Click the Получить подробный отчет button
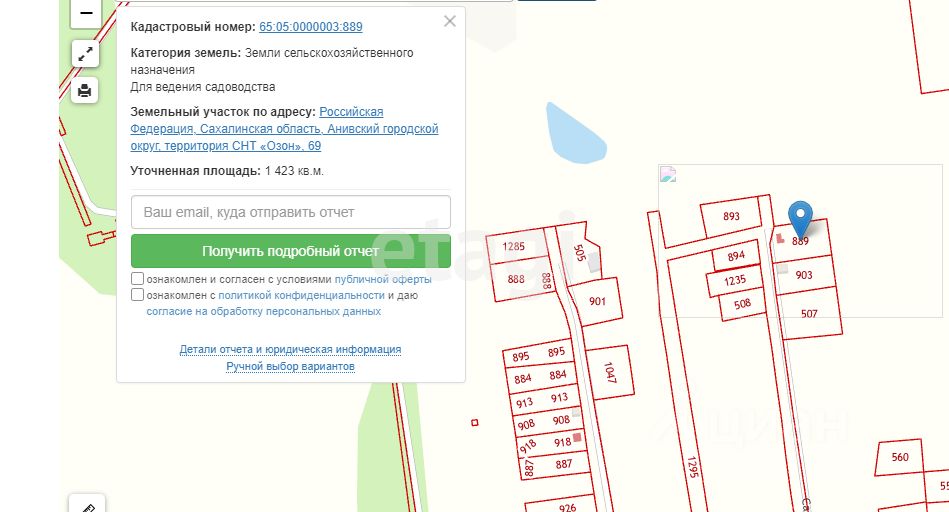This screenshot has height=512, width=949. (x=291, y=251)
